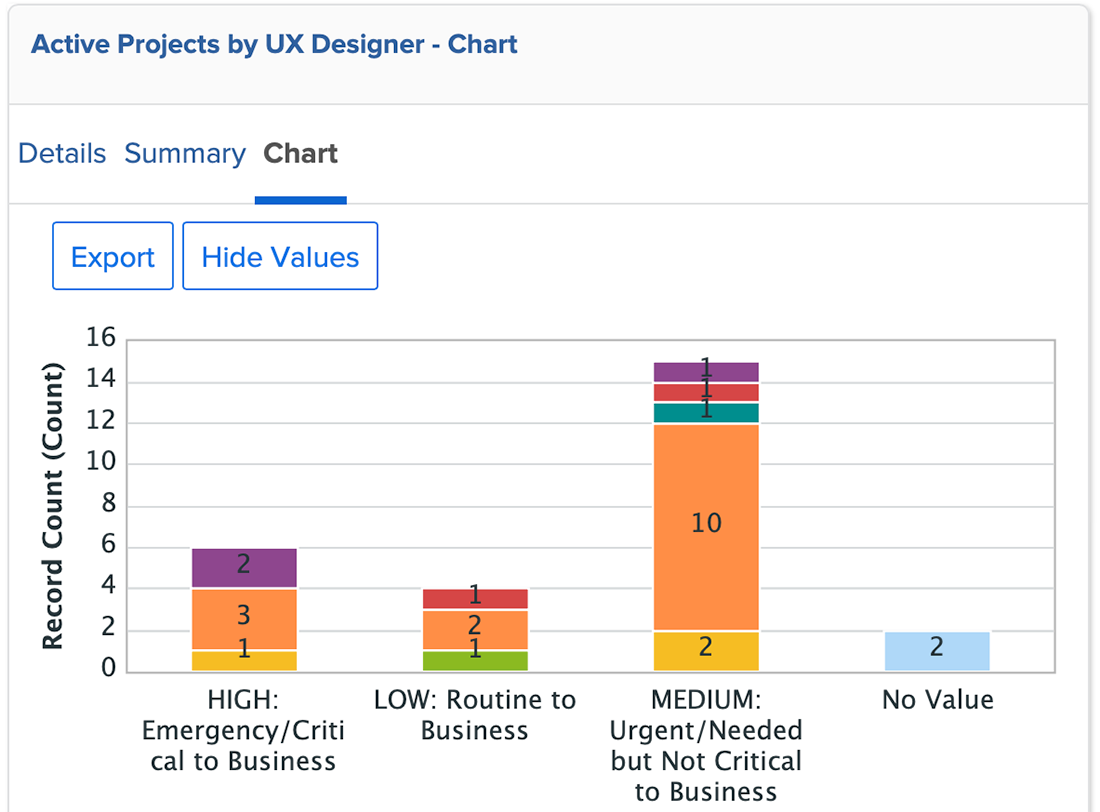This screenshot has width=1100, height=812.
Task: Click the green segment in LOW bar
Action: 475,661
